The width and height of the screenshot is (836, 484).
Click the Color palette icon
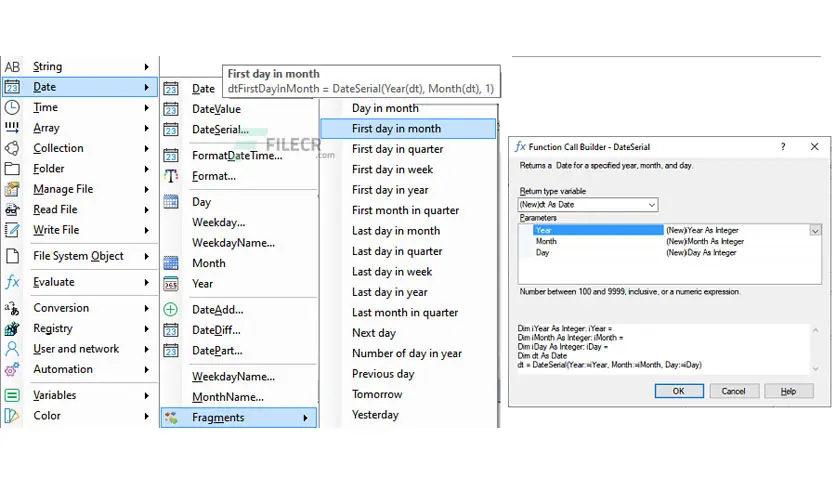point(12,416)
